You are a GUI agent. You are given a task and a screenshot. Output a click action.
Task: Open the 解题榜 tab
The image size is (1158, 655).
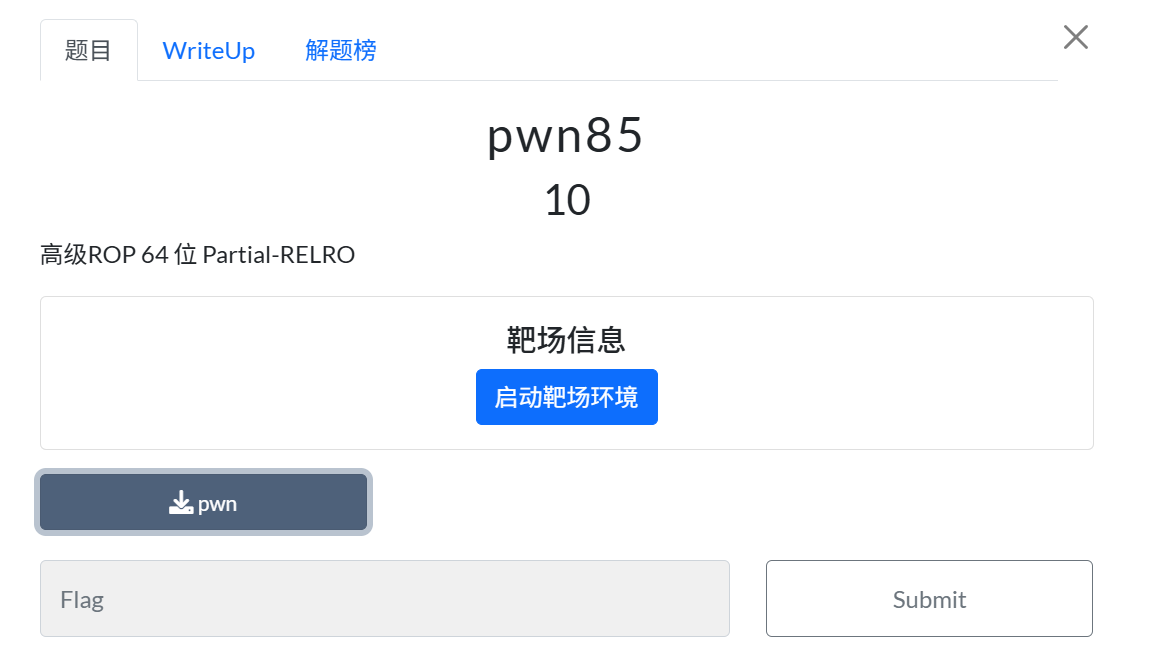coord(340,51)
